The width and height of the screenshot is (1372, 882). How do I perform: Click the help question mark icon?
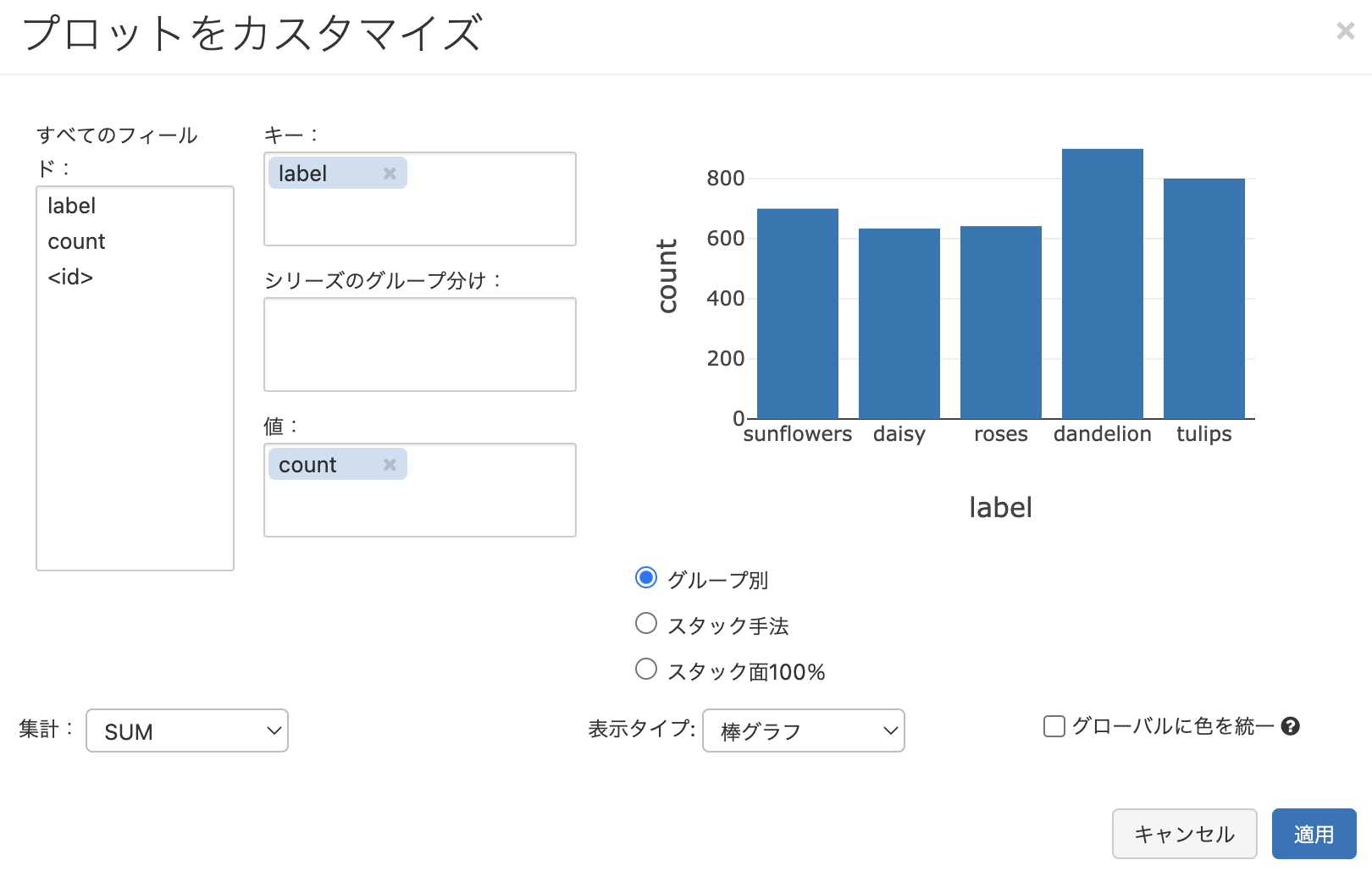tap(1291, 726)
